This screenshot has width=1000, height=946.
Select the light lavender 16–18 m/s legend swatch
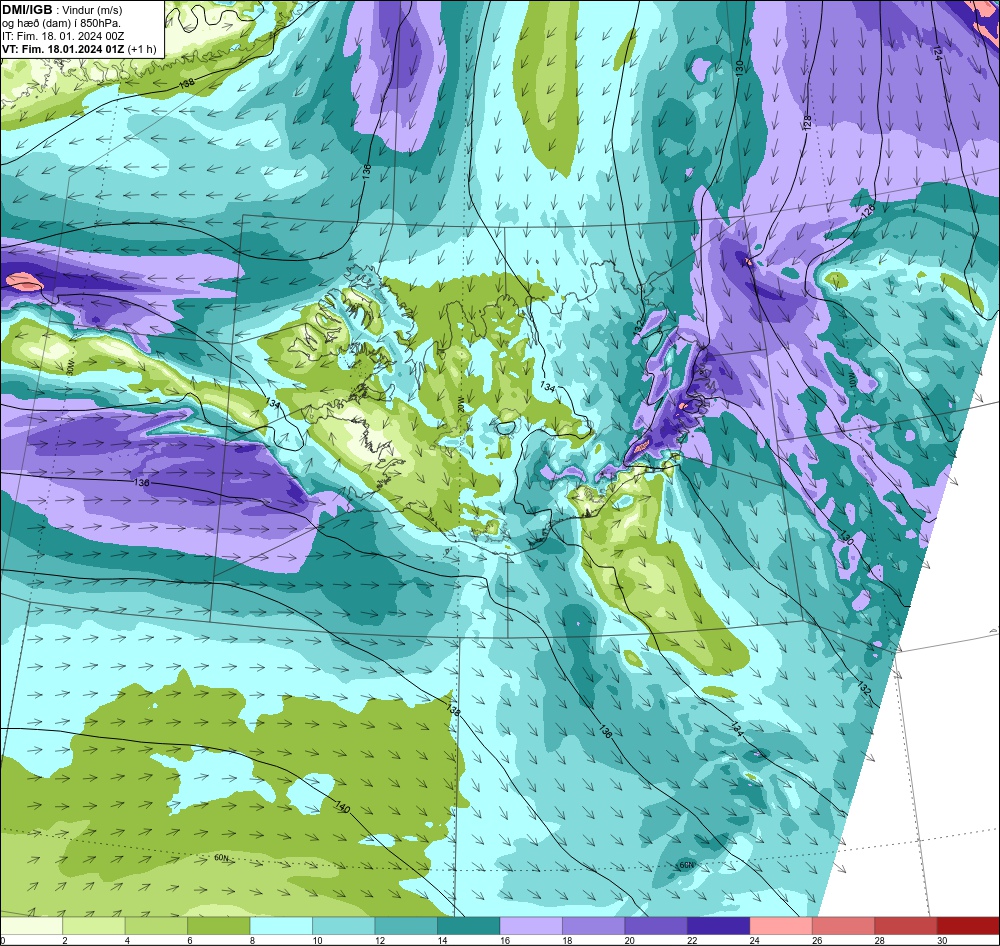tap(531, 926)
